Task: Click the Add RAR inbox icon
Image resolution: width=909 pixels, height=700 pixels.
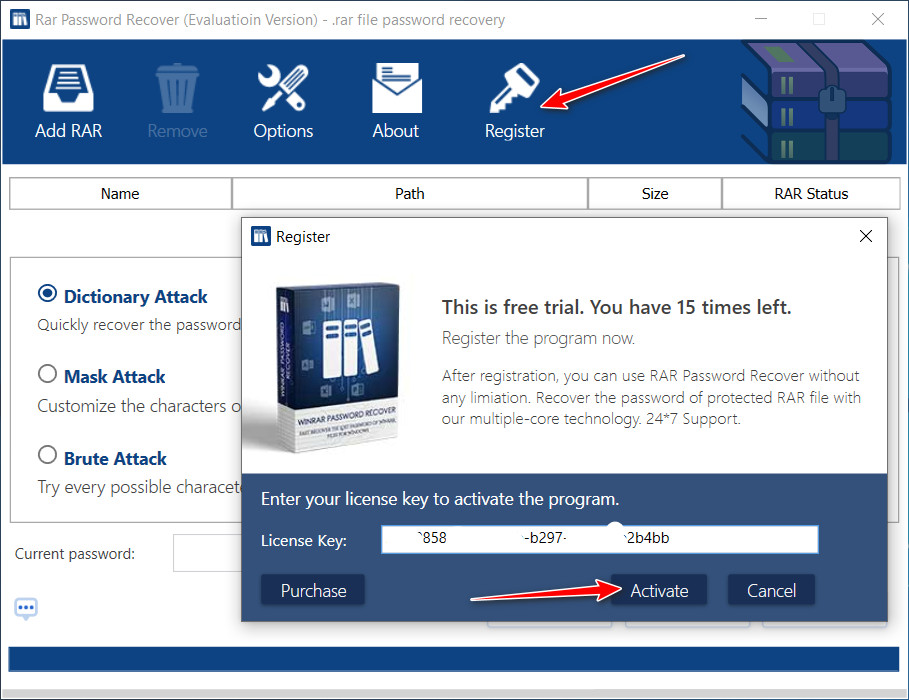Action: 68,88
